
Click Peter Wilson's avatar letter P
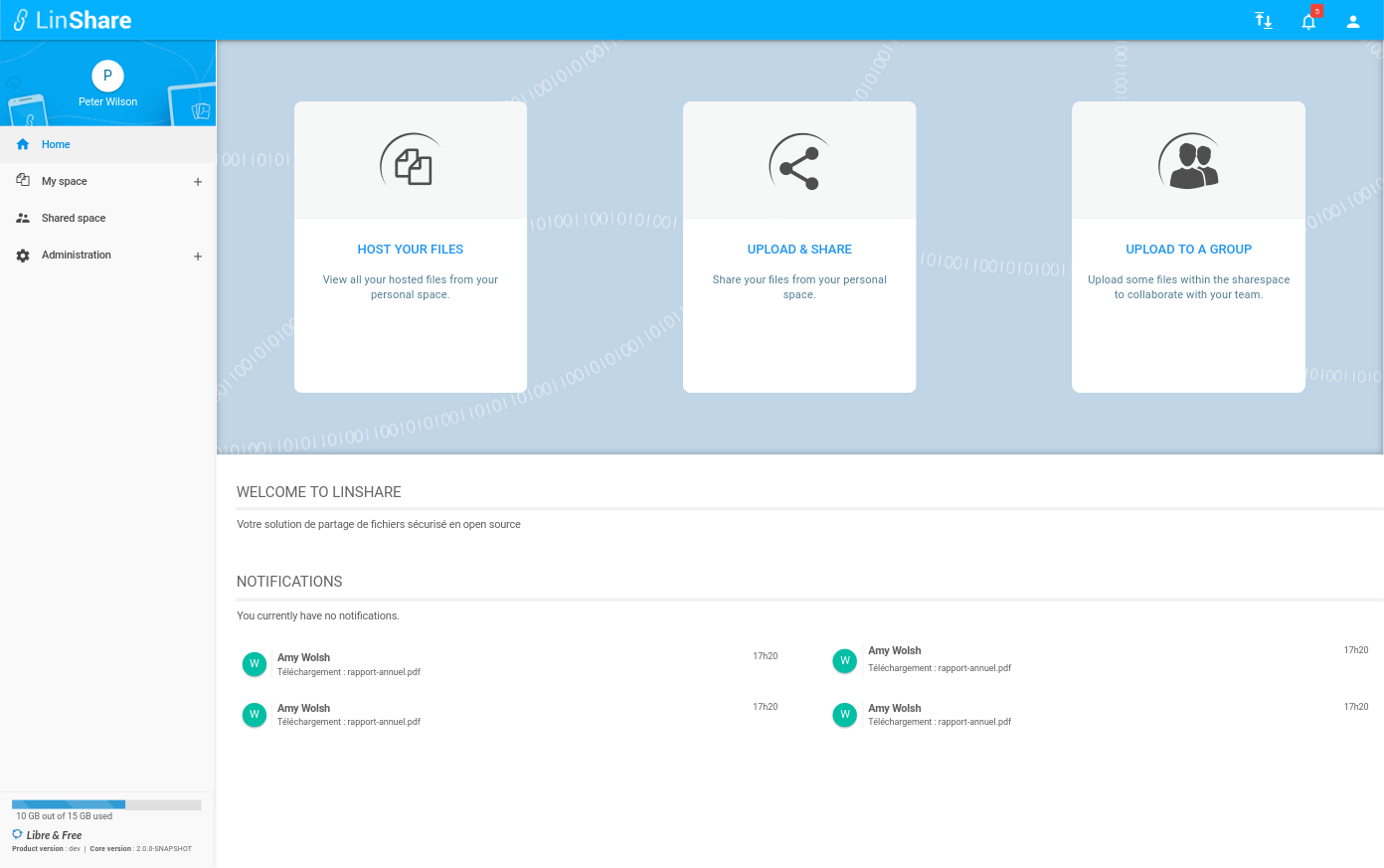(107, 76)
